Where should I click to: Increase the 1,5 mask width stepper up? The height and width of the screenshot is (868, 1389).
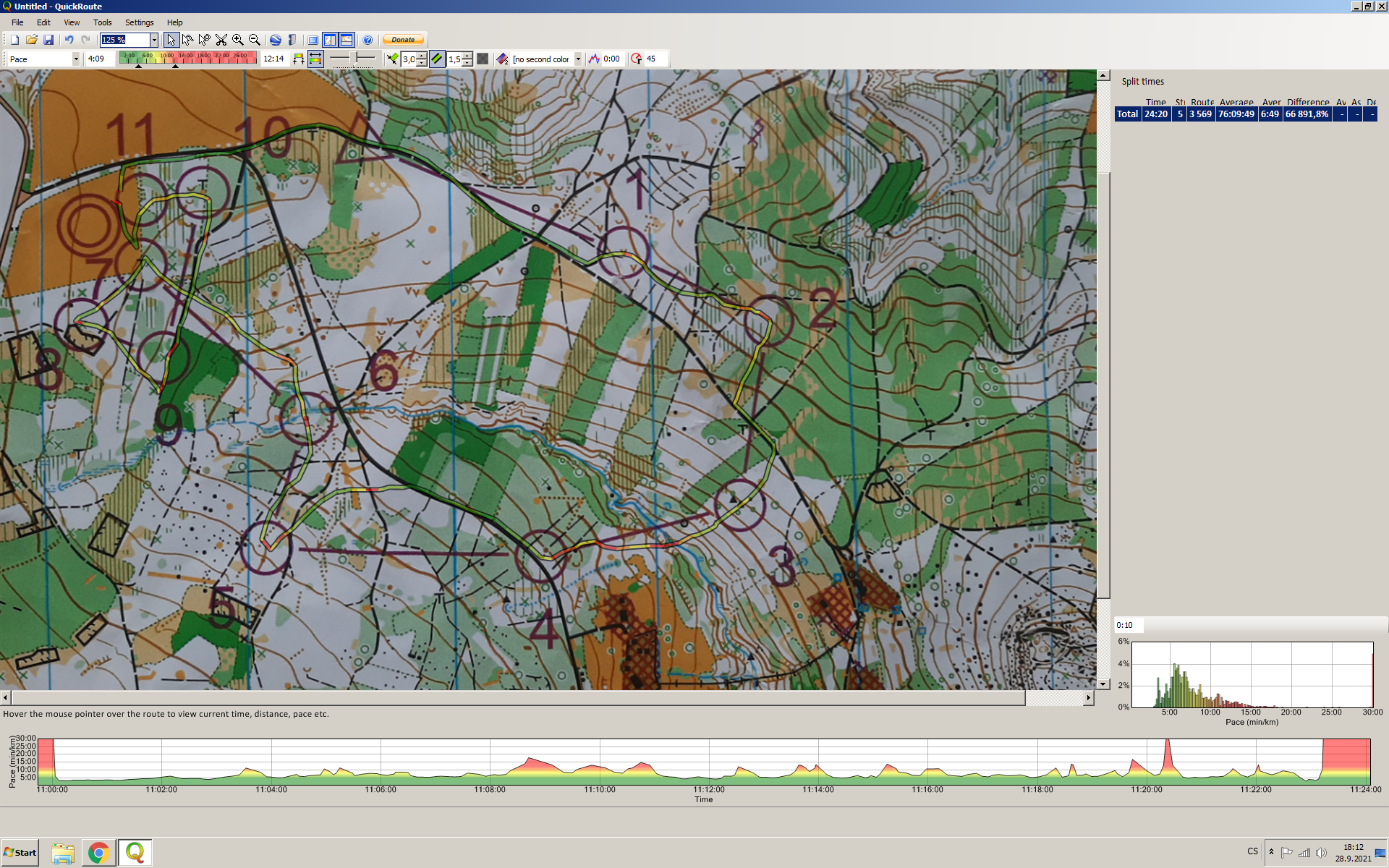tap(467, 56)
